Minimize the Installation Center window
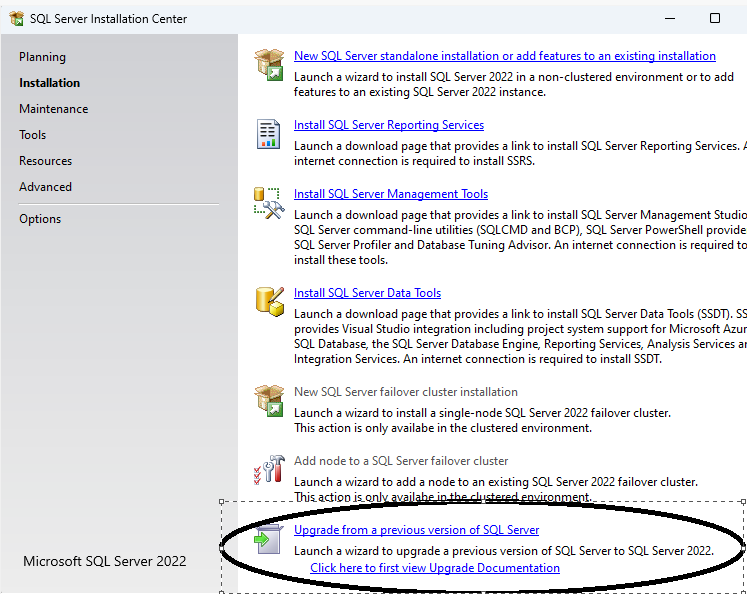The width and height of the screenshot is (747, 594). tap(670, 19)
